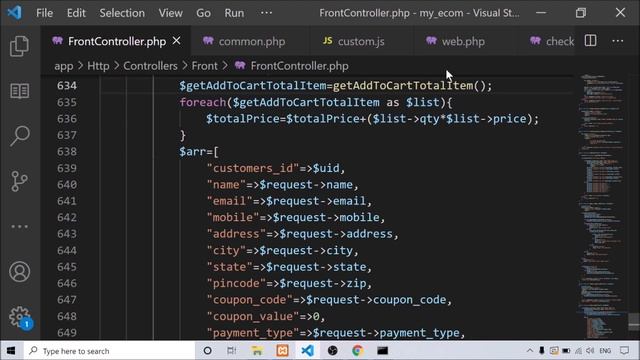Click the $arr variable on line 638
This screenshot has width=640, height=360.
click(x=192, y=152)
